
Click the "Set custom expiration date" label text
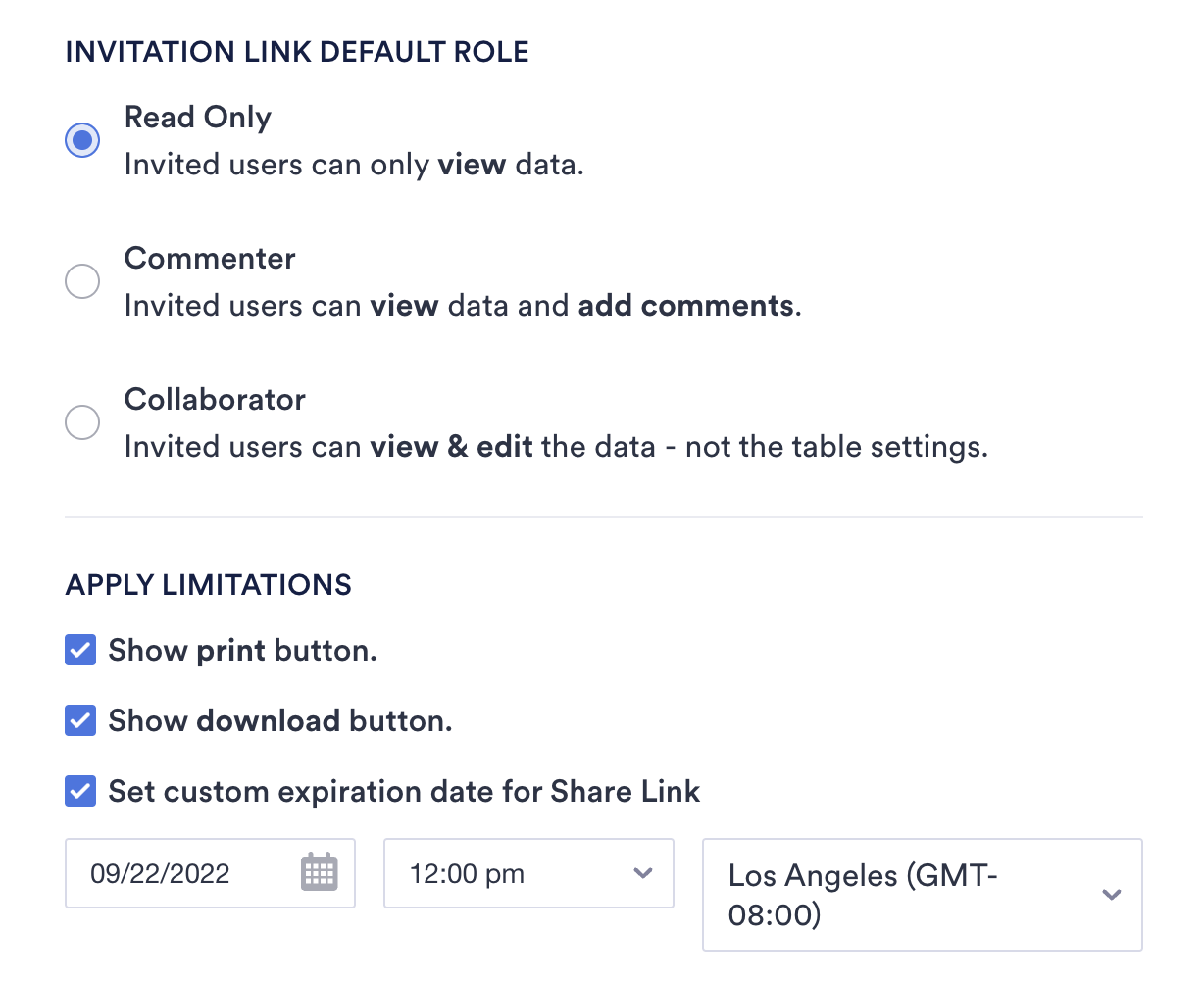coord(404,791)
